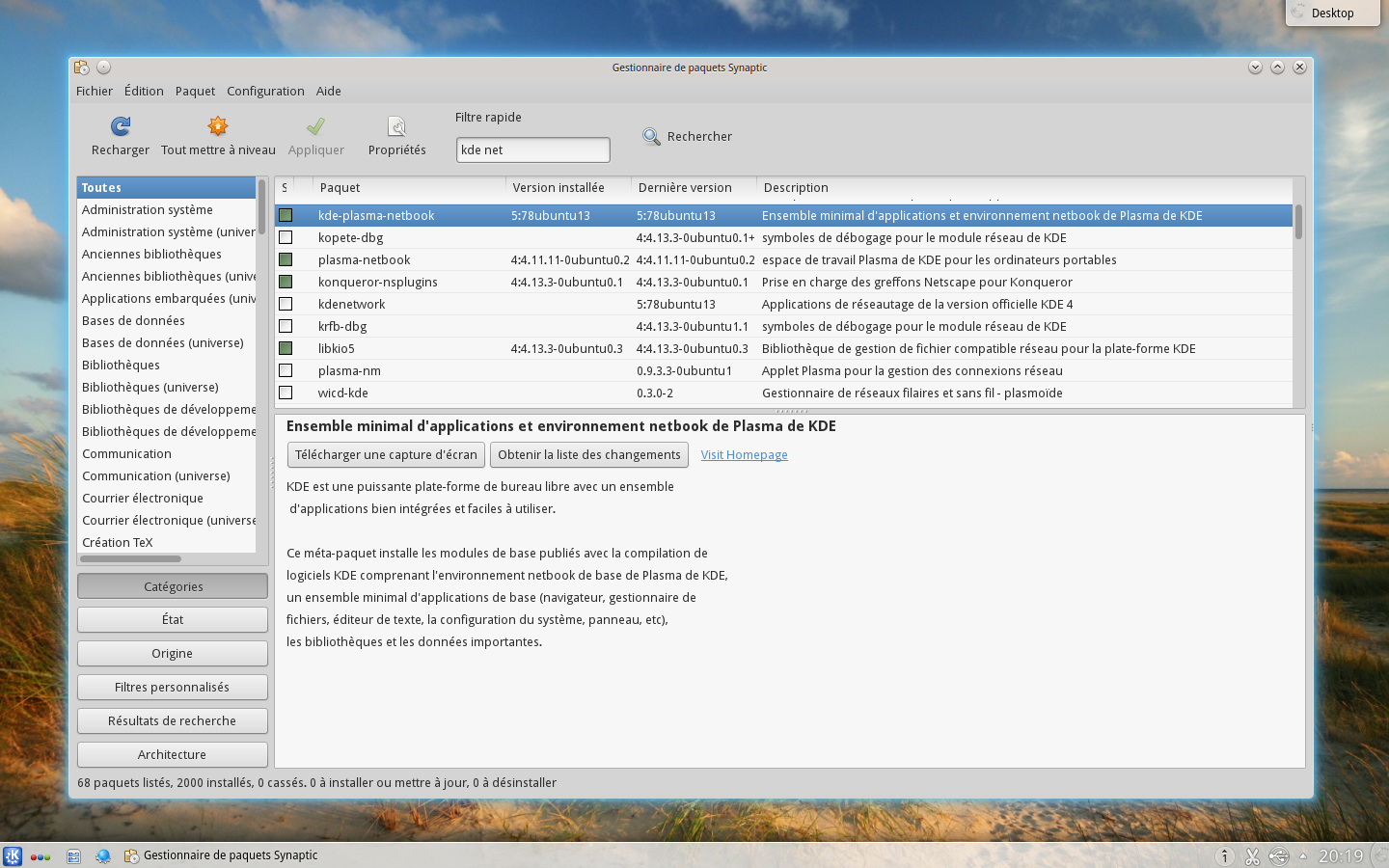The width and height of the screenshot is (1389, 868).
Task: Open the Édition menu
Action: 144,91
